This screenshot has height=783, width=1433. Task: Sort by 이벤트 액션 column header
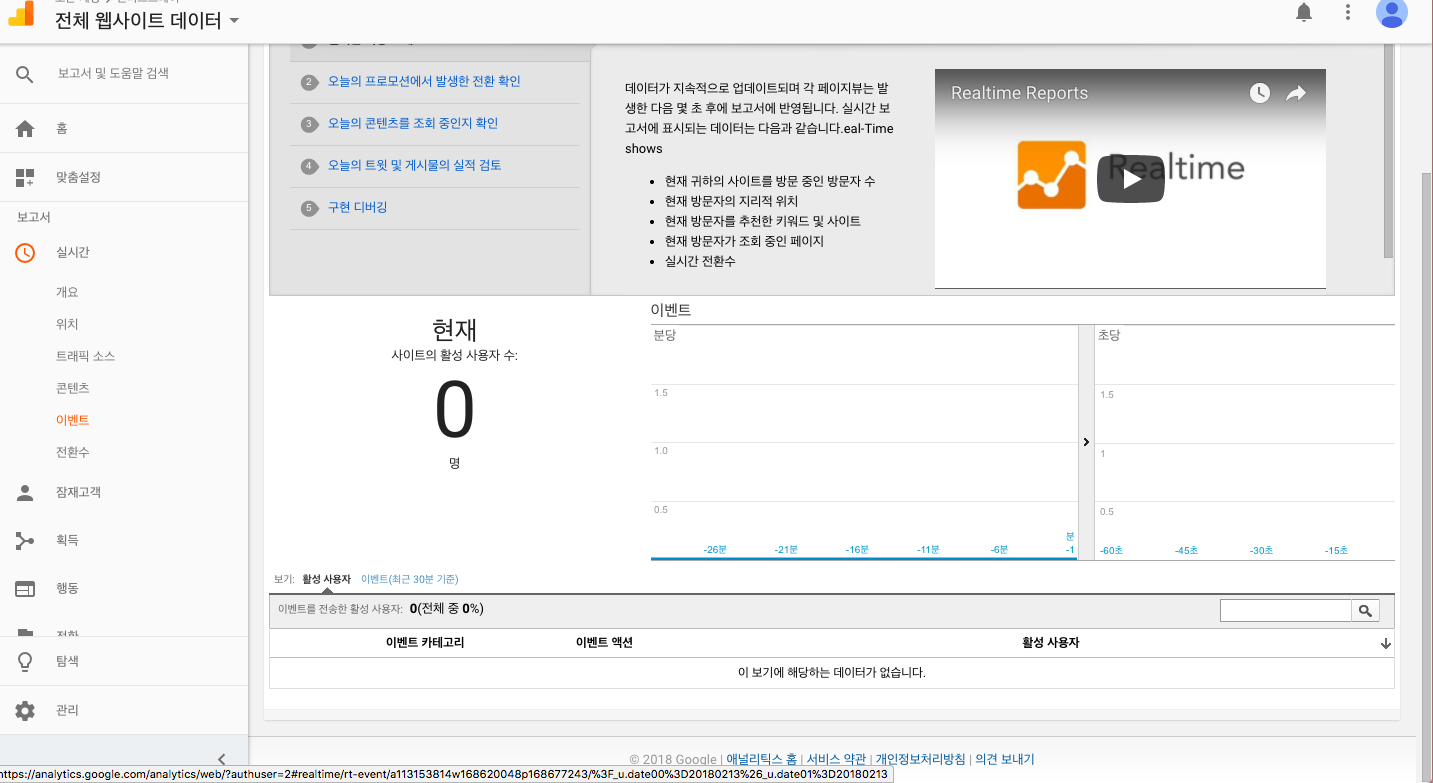click(604, 643)
